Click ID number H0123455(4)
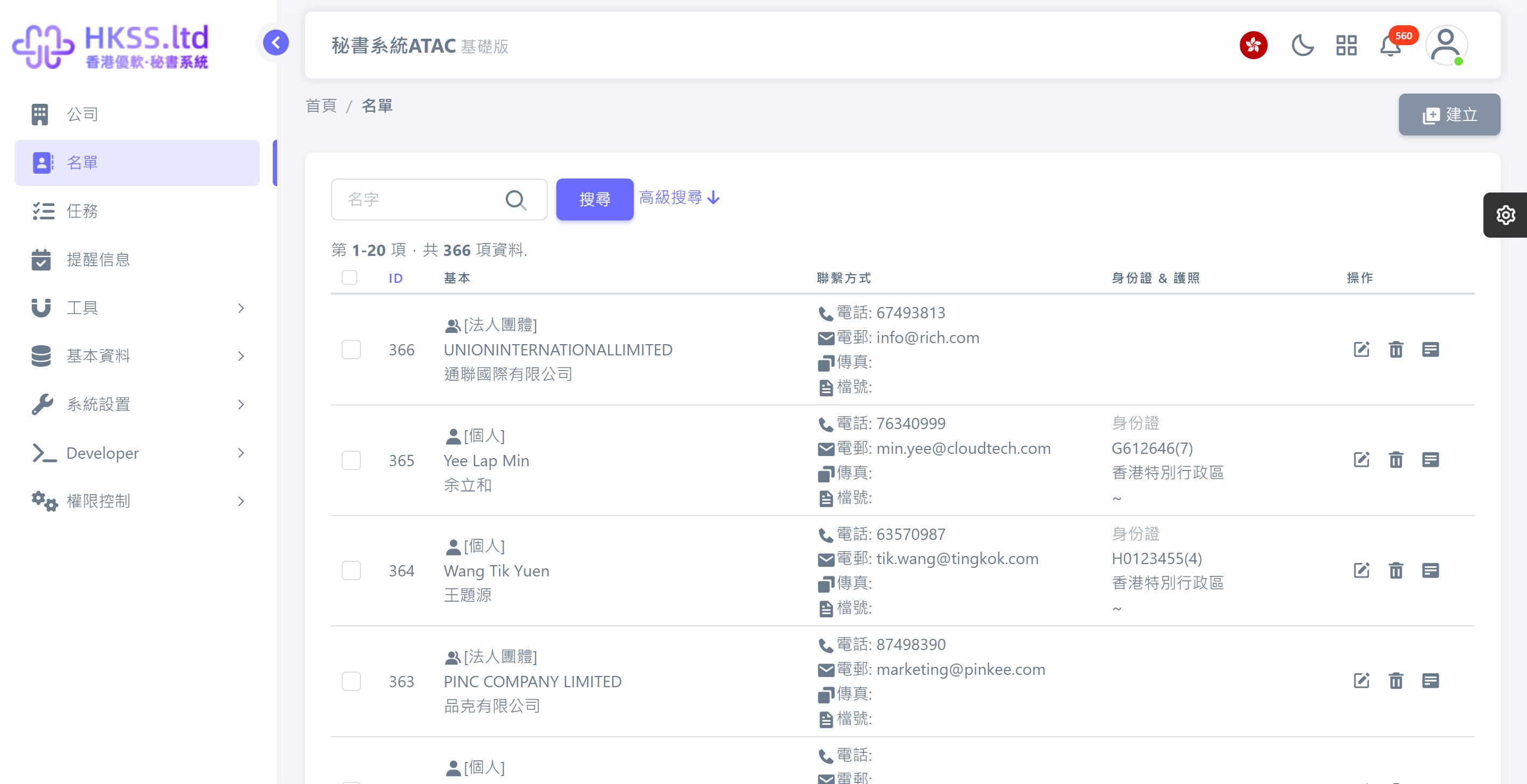 coord(1156,559)
